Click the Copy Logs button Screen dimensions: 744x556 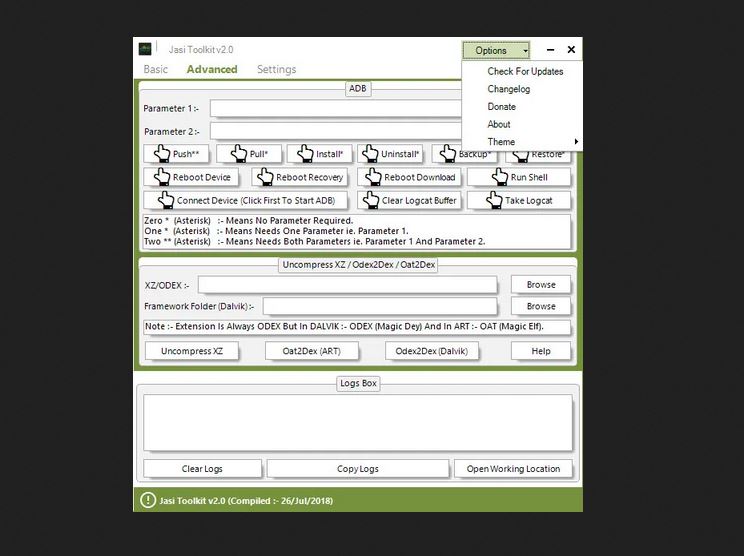point(358,469)
